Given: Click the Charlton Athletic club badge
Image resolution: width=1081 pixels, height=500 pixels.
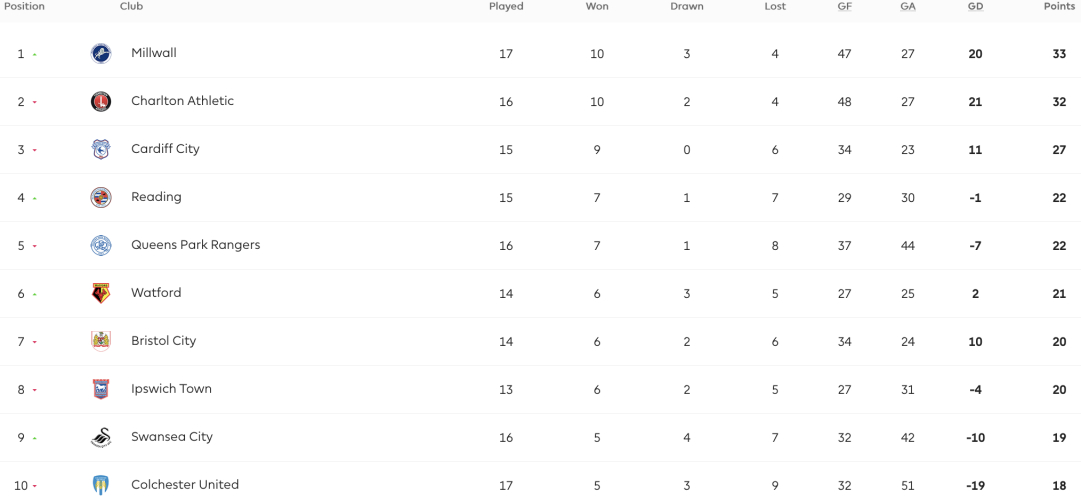Looking at the screenshot, I should click(101, 101).
